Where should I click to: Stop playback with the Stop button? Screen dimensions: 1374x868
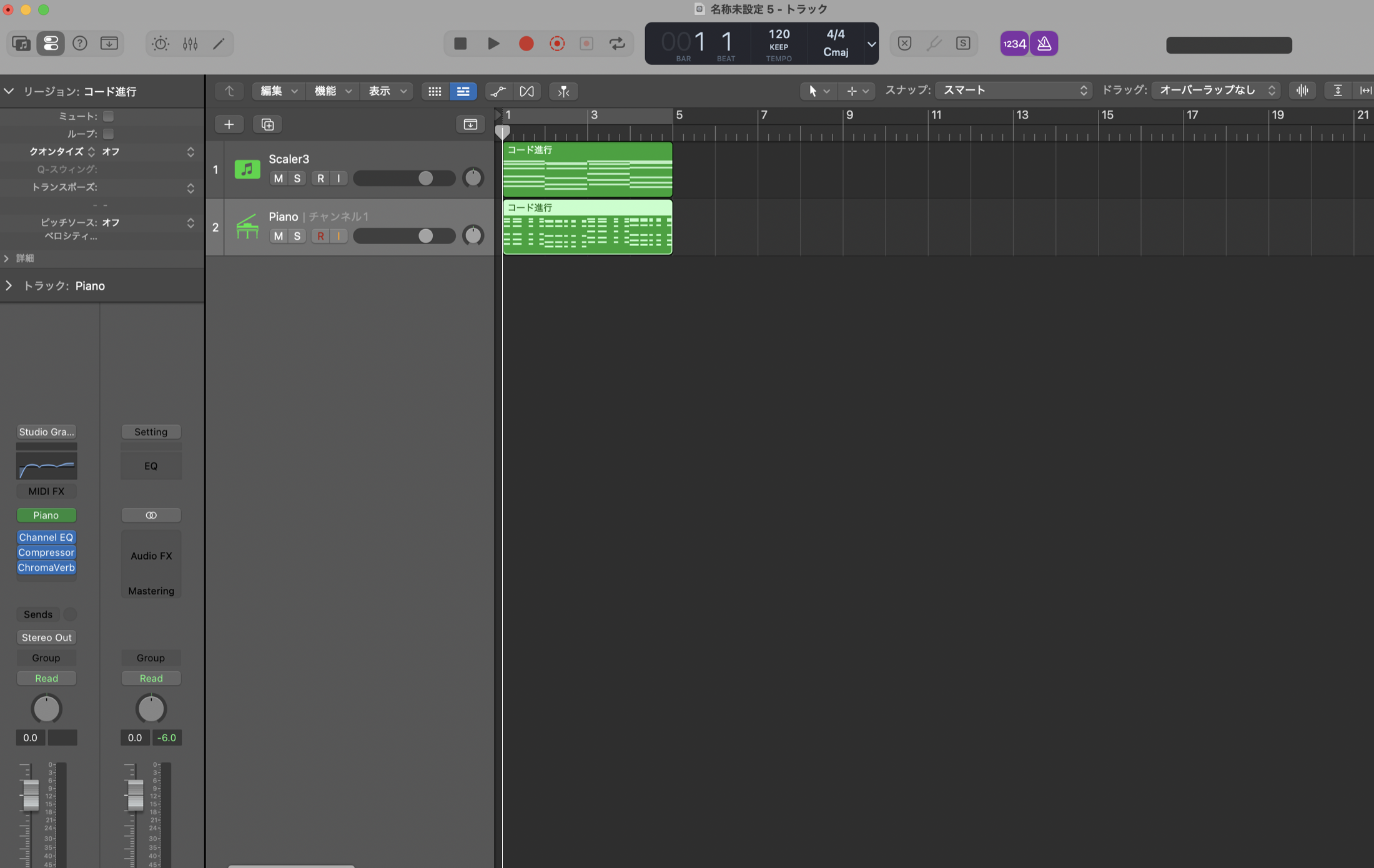(x=460, y=43)
